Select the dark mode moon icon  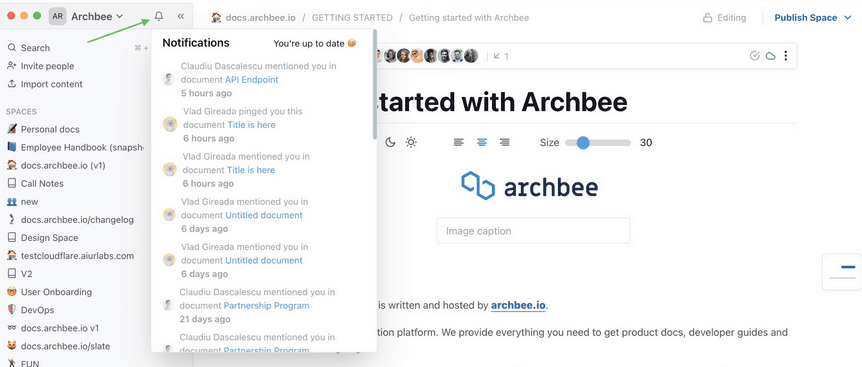pos(390,142)
